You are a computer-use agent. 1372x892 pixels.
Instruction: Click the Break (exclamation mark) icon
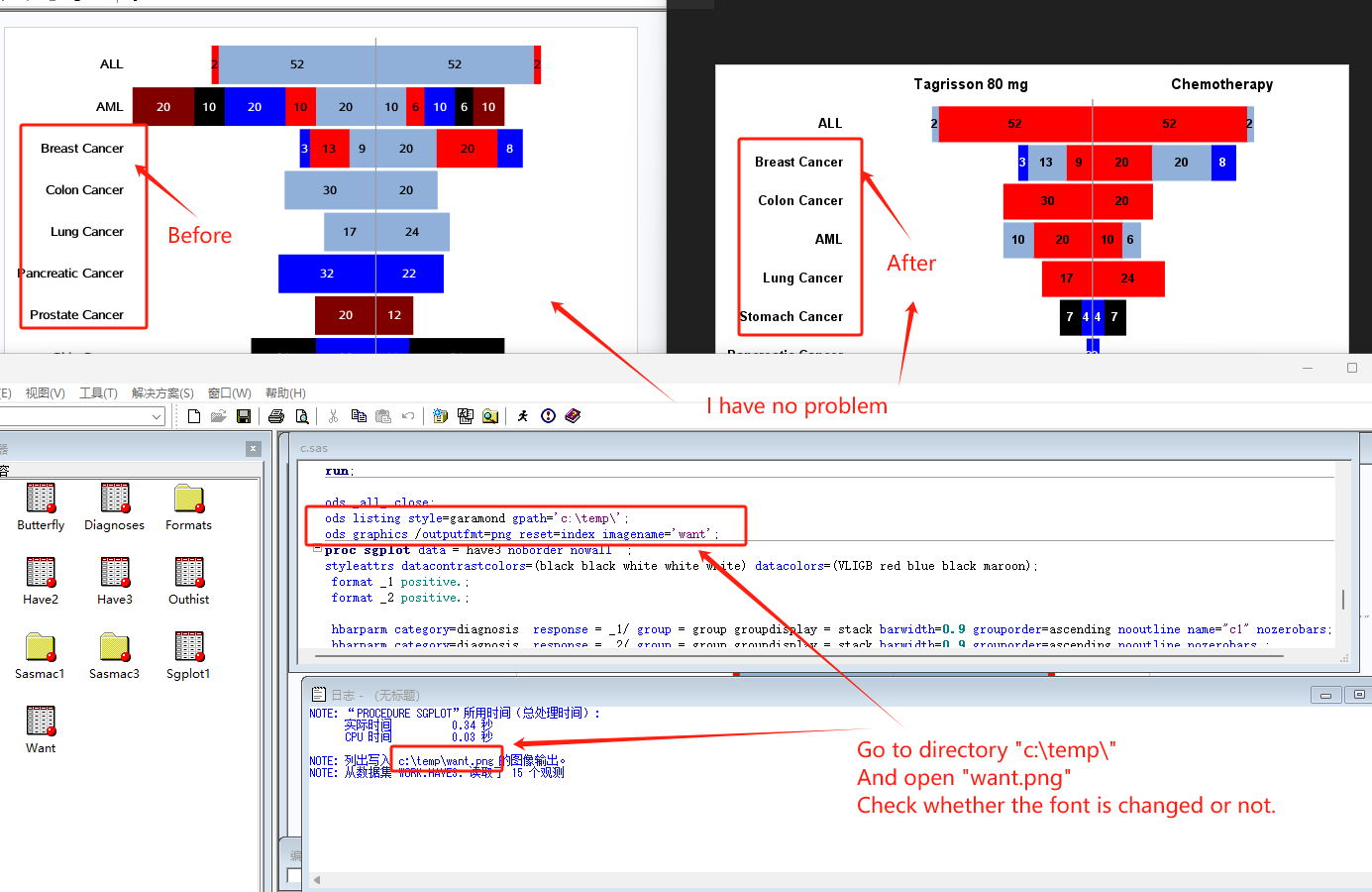548,415
